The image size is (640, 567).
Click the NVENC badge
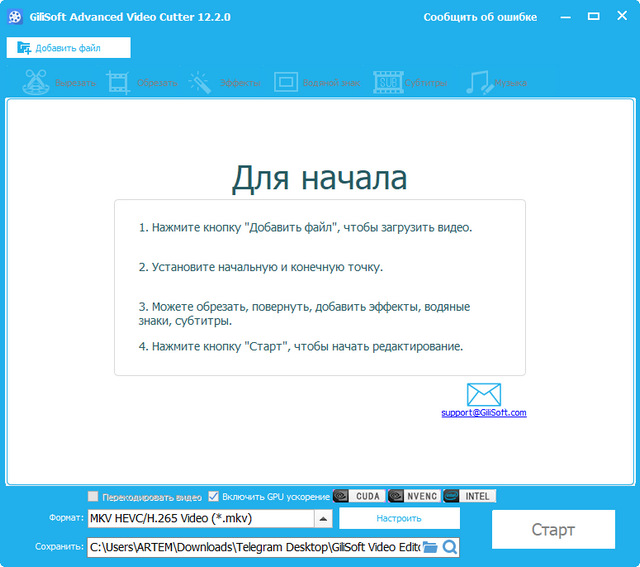click(x=414, y=496)
